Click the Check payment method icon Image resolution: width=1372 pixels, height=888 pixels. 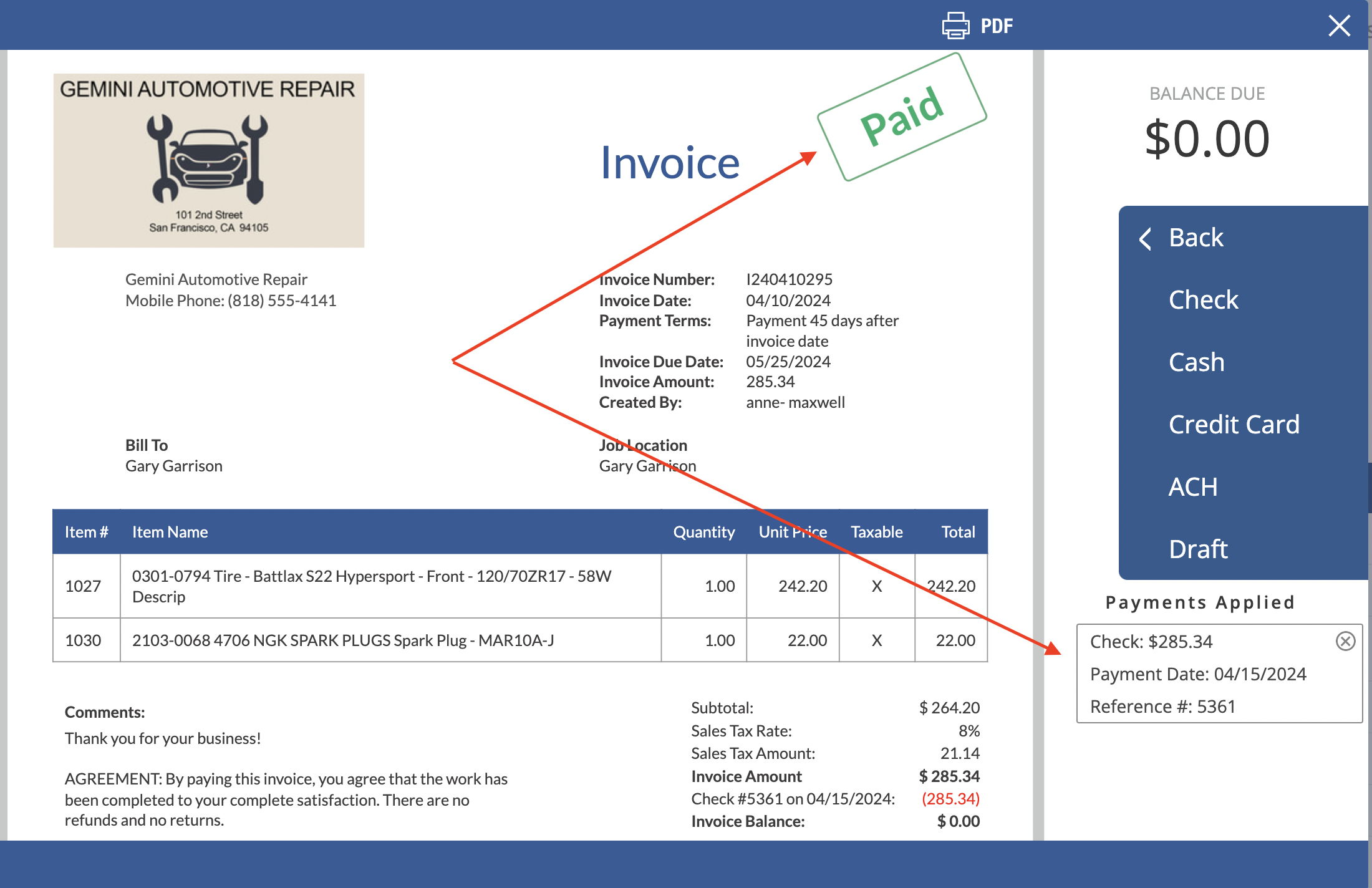pos(1204,299)
